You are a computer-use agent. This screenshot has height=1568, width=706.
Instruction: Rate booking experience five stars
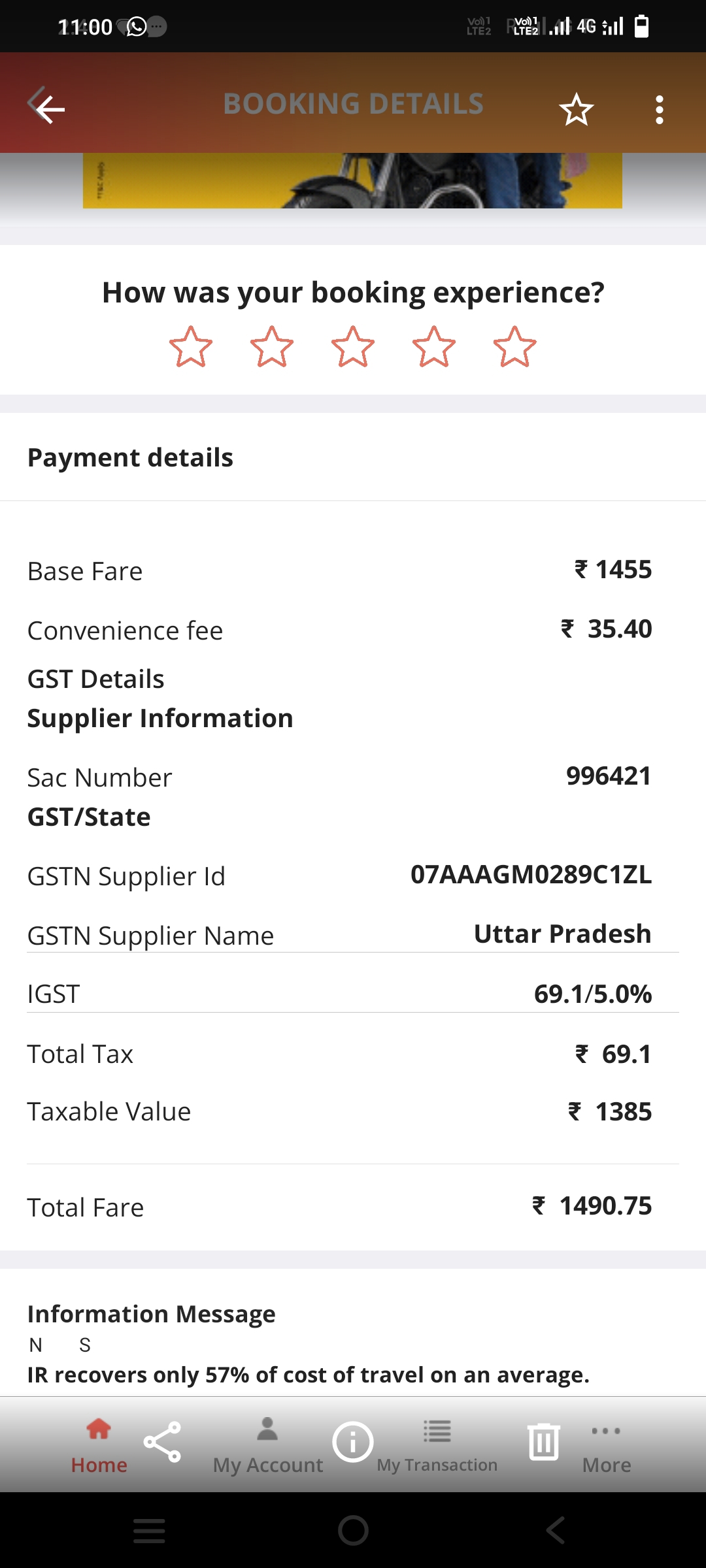point(515,346)
